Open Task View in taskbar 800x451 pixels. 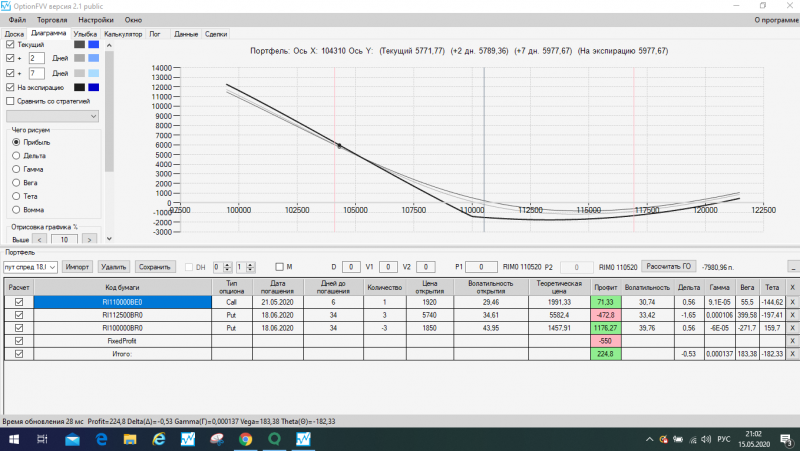click(42, 439)
